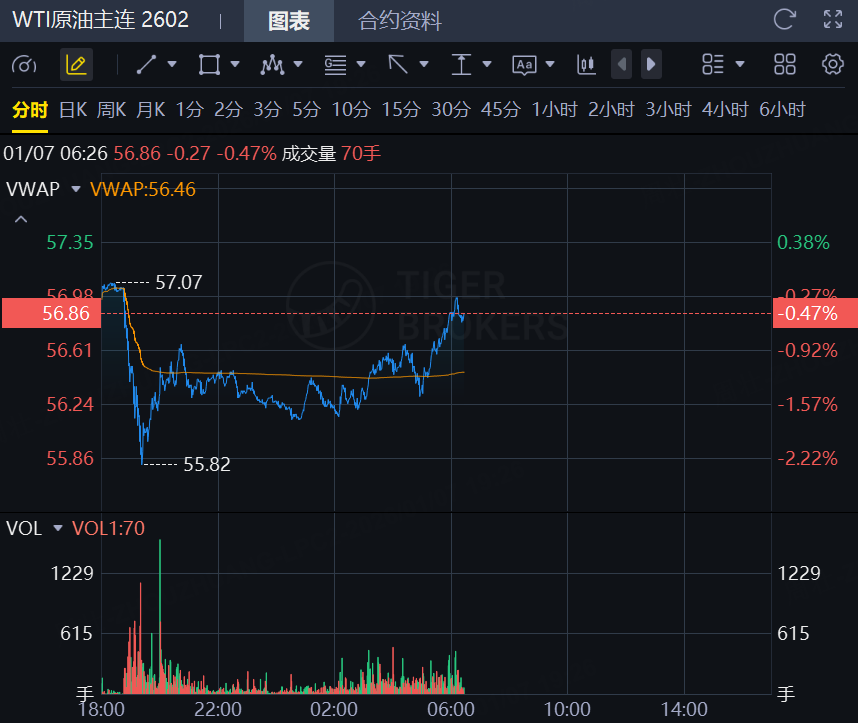Image resolution: width=858 pixels, height=723 pixels.
Task: Open chart settings gear icon
Action: tap(832, 65)
